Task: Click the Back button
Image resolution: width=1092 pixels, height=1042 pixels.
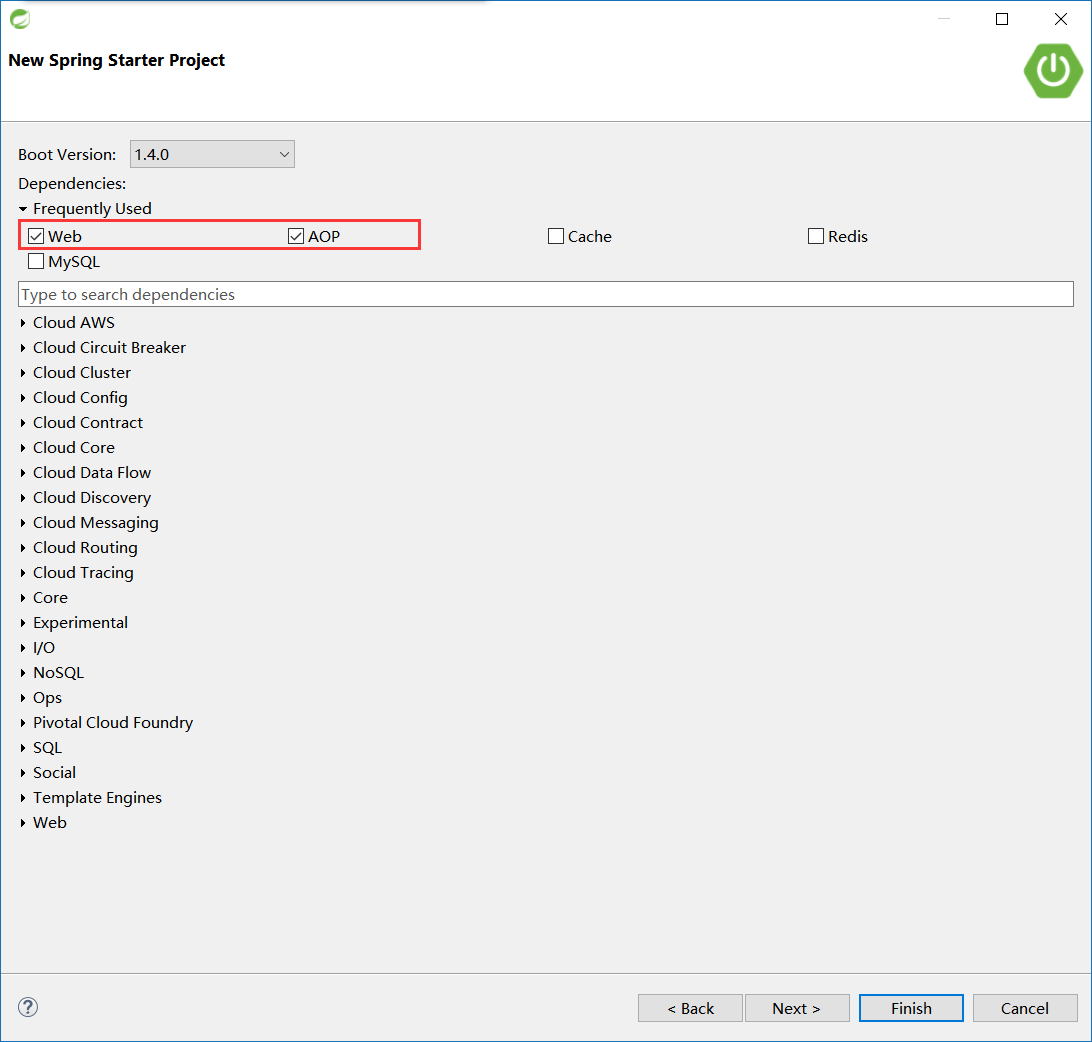Action: [690, 1008]
